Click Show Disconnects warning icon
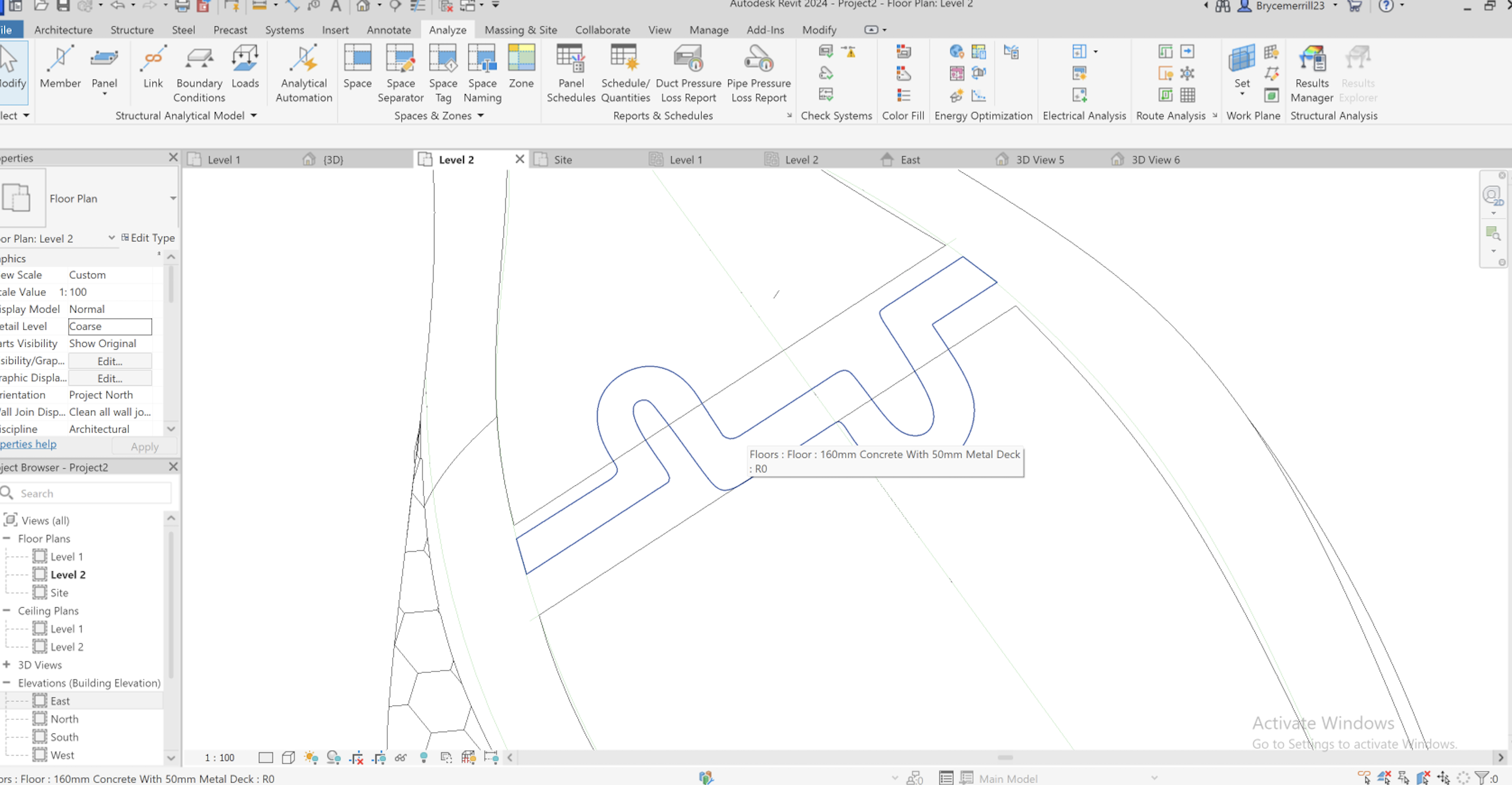This screenshot has height=785, width=1512. click(x=848, y=52)
